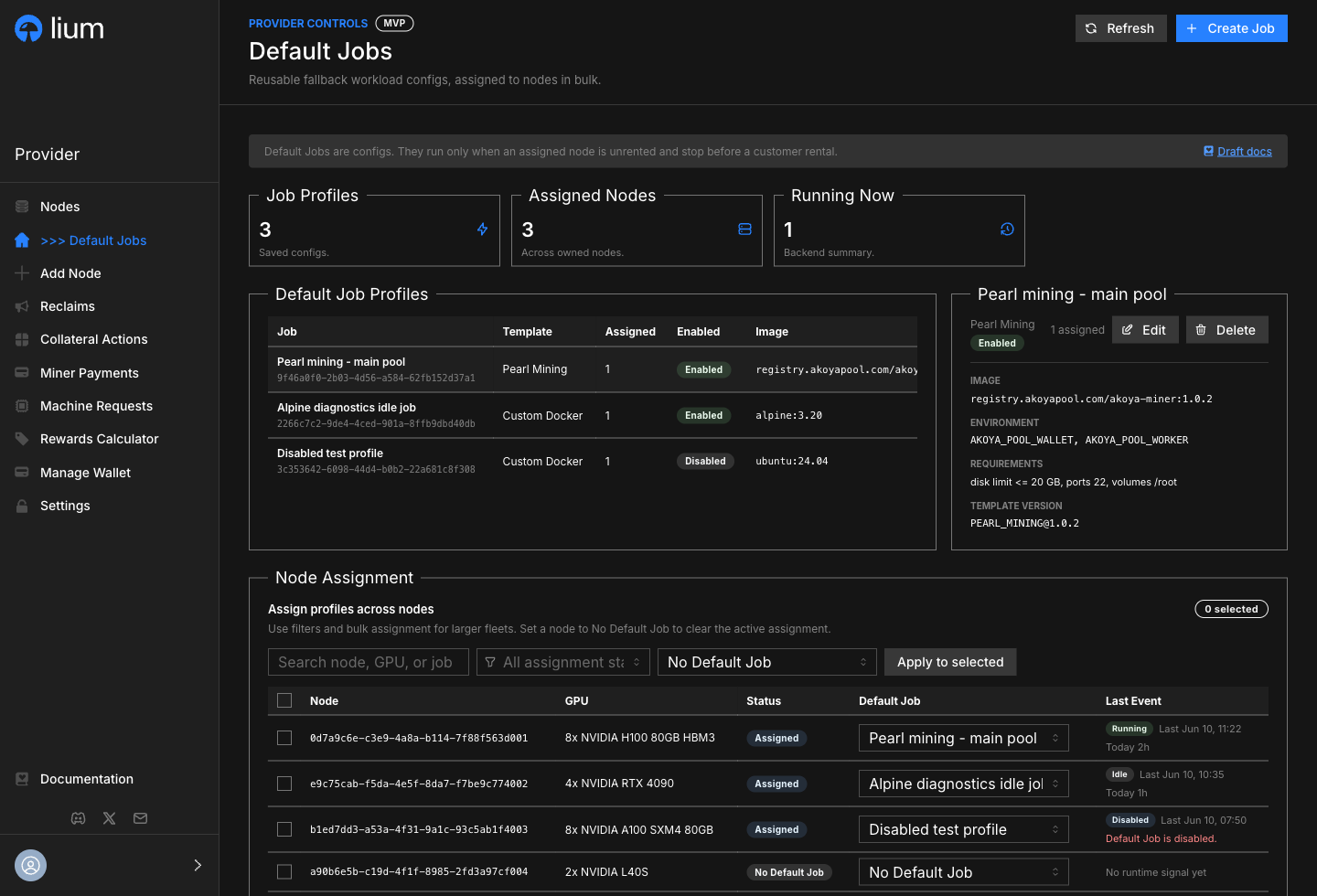The image size is (1317, 896).
Task: Select the Alpine diagnostics idle job profile row
Action: [x=593, y=415]
